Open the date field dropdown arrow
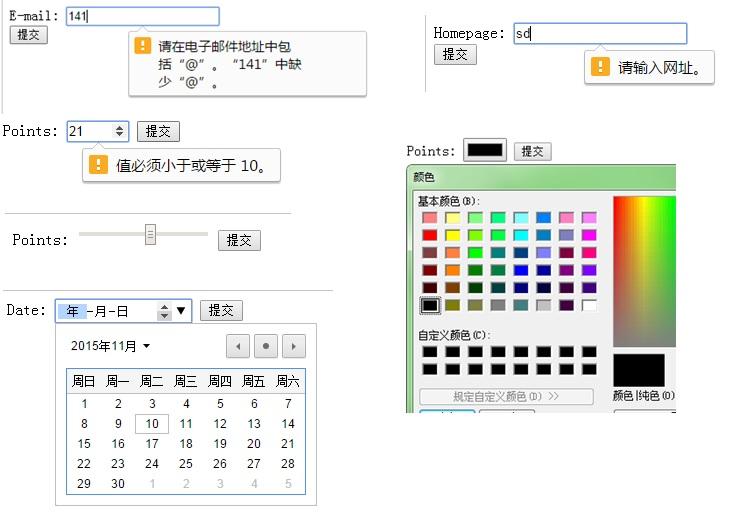Viewport: 738px width, 517px height. pos(181,311)
